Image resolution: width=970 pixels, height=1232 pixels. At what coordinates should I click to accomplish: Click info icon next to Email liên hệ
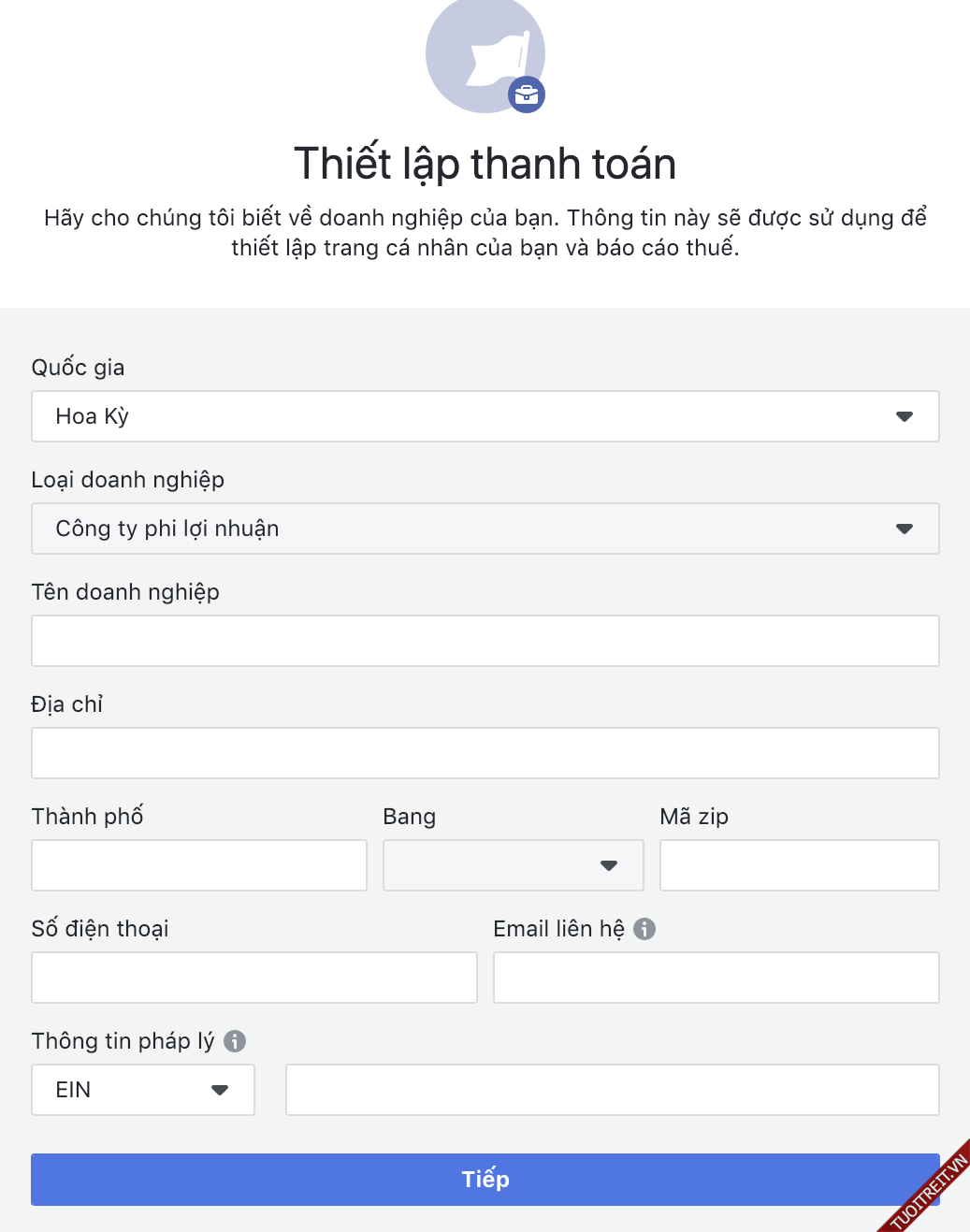(644, 929)
